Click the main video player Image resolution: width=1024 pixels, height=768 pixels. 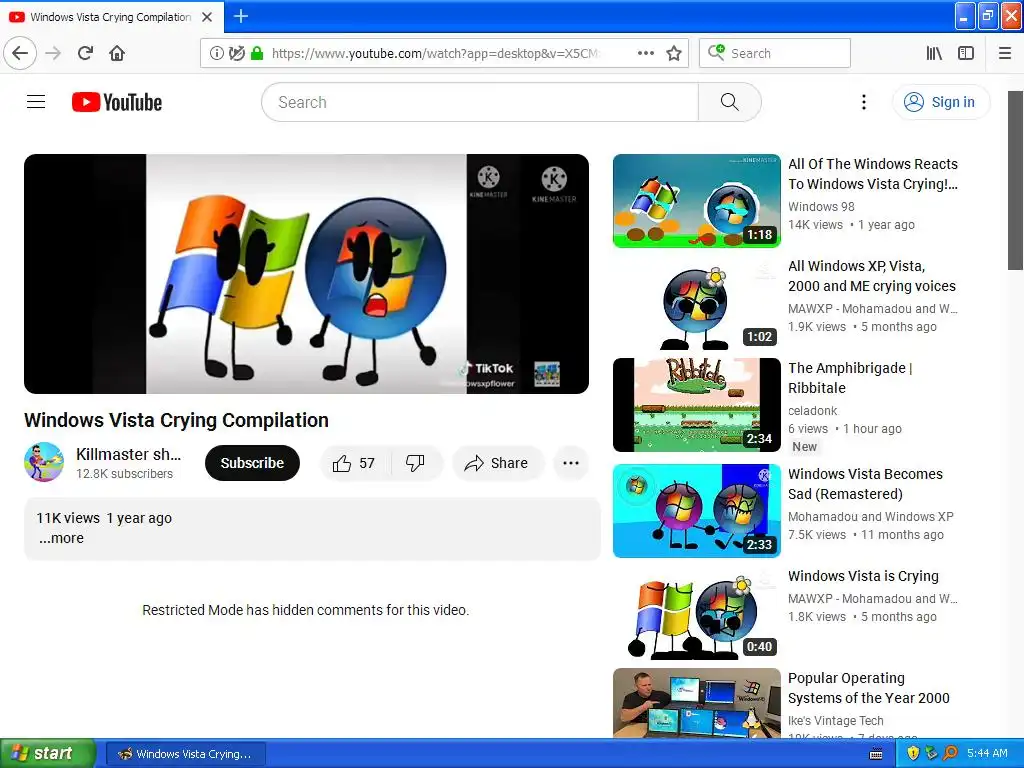(x=306, y=274)
